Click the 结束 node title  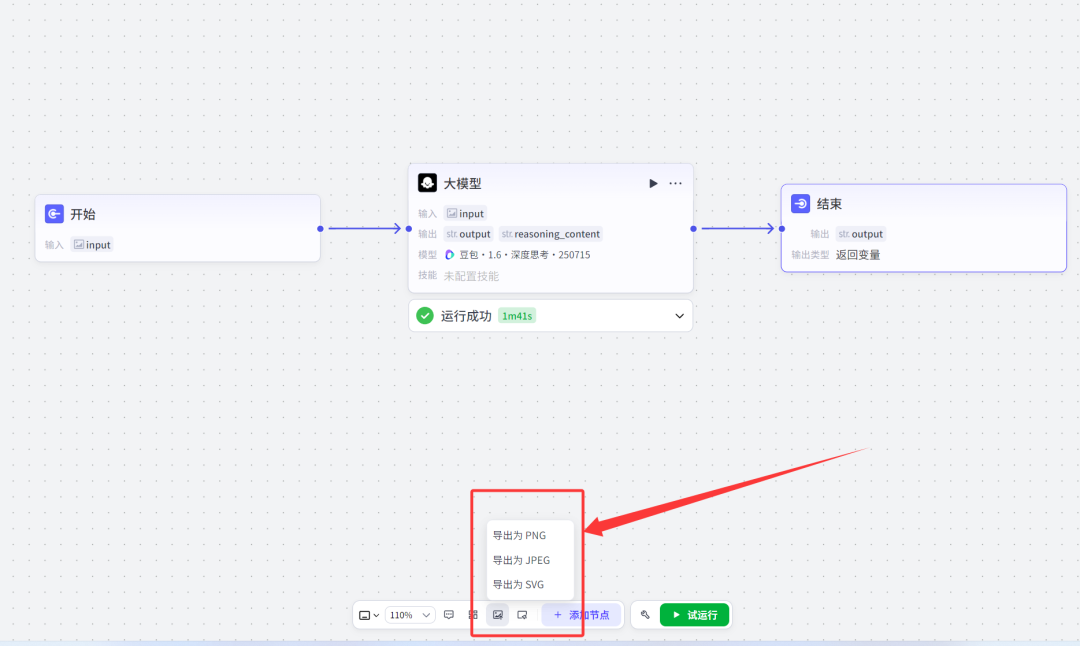829,204
